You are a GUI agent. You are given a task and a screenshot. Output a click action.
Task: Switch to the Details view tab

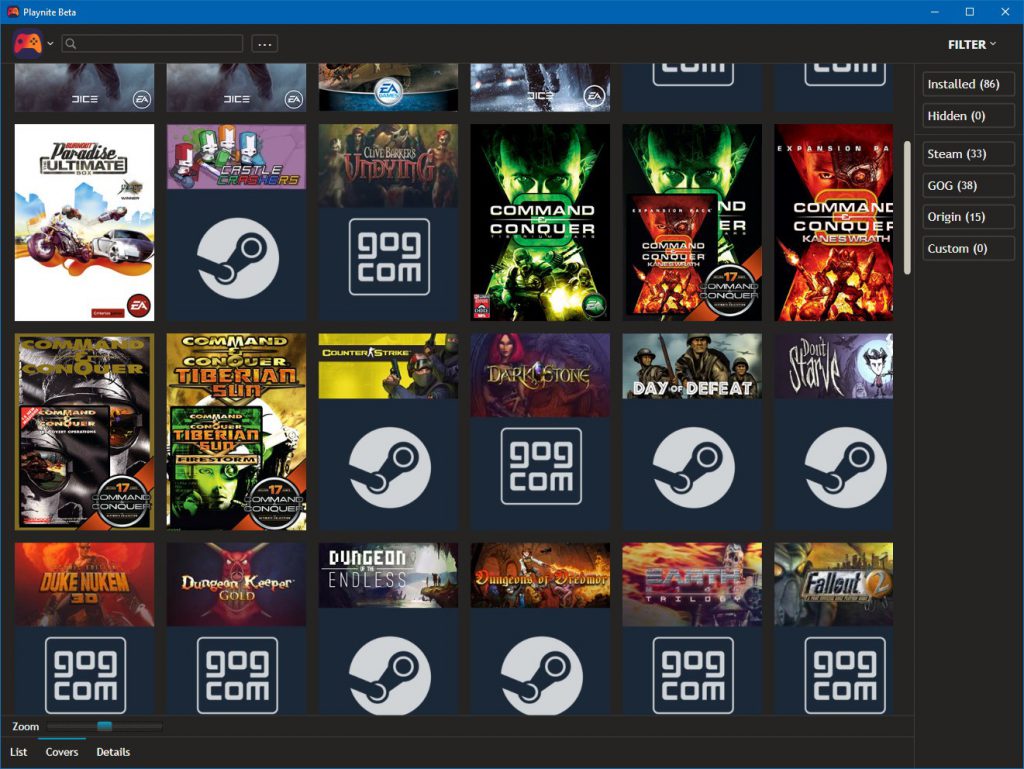tap(113, 752)
